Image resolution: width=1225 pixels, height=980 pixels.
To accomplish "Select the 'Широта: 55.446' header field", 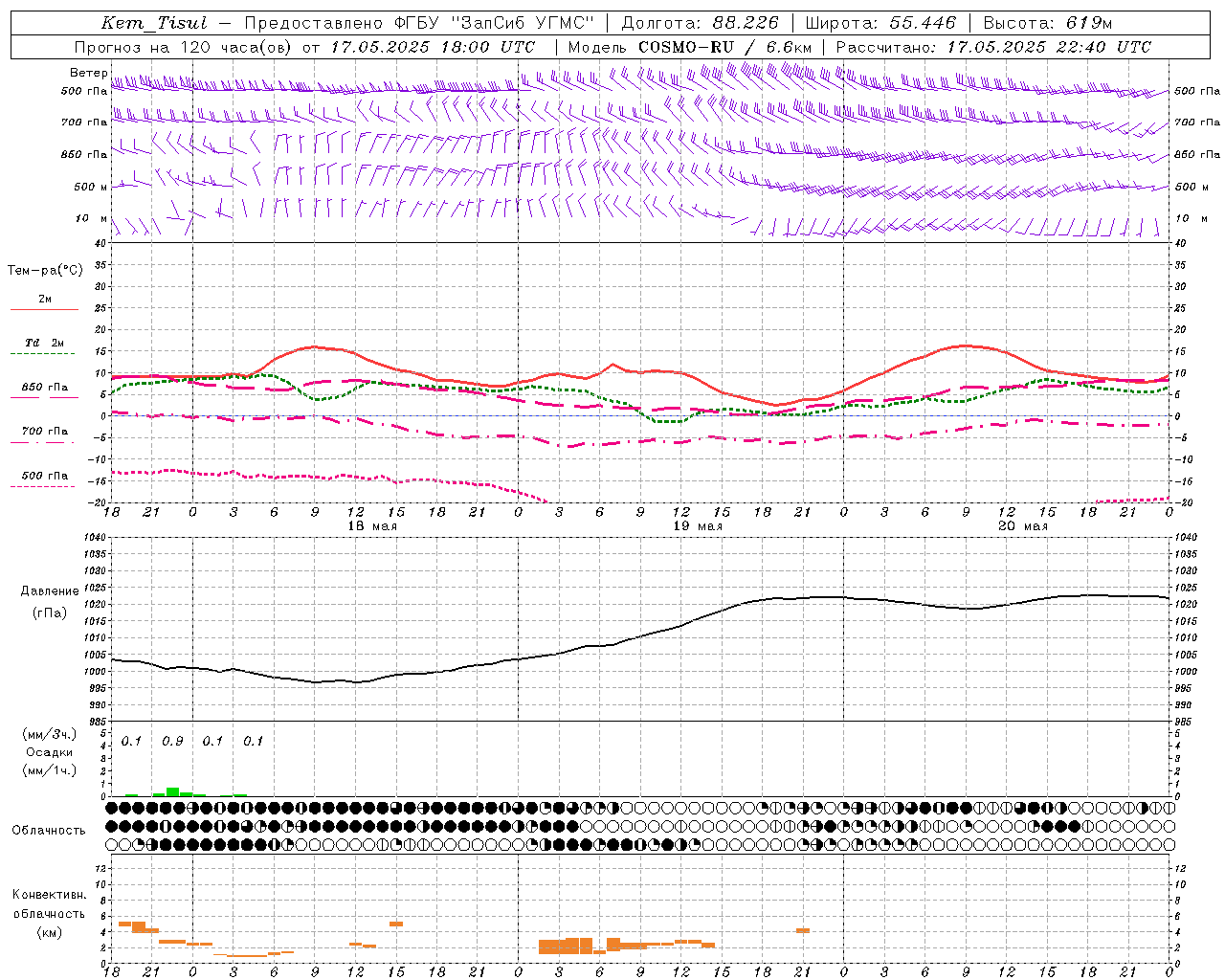I will pos(880,23).
